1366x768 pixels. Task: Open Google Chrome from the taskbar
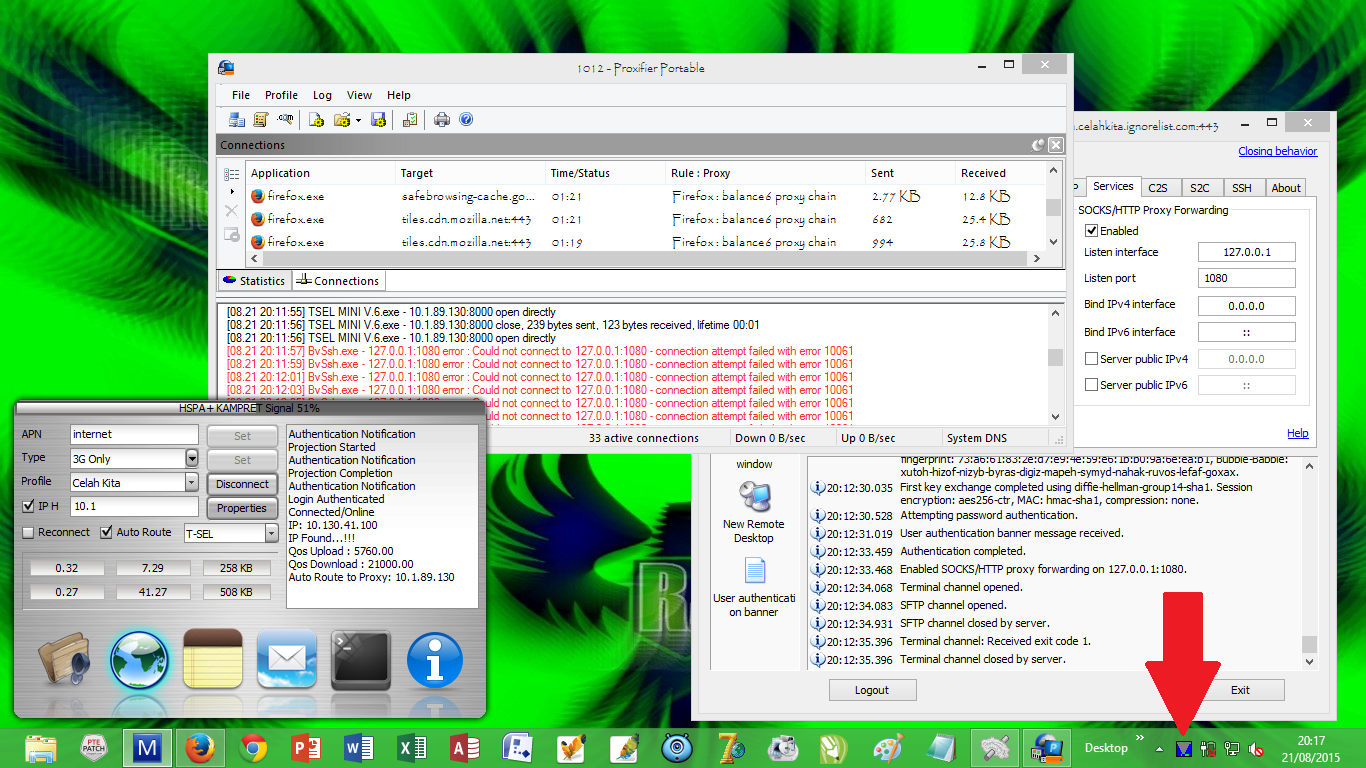(x=253, y=748)
